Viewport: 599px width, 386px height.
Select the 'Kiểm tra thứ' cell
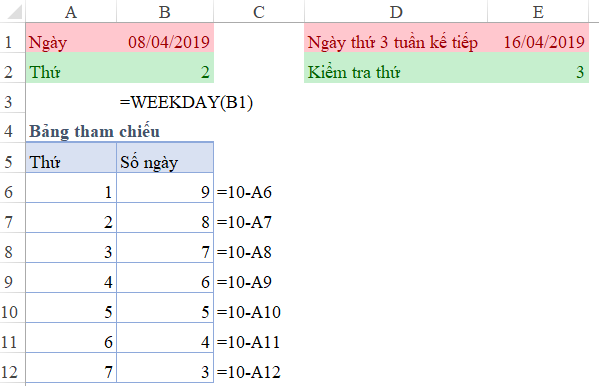396,72
